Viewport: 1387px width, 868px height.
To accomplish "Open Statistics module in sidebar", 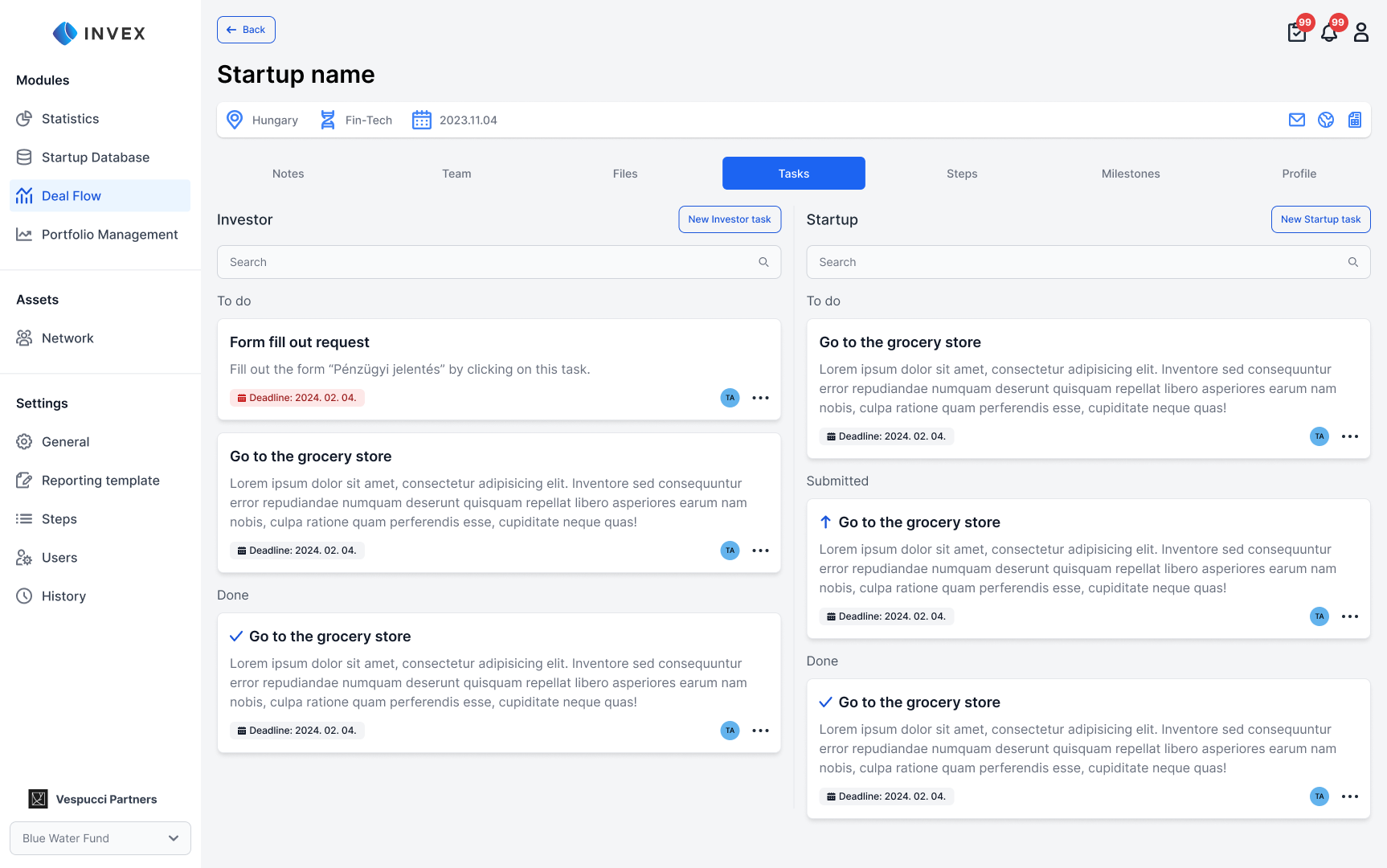I will (x=70, y=119).
